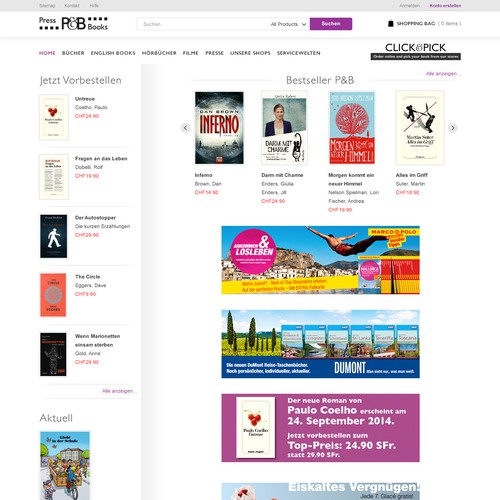The width and height of the screenshot is (500, 500).
Task: Open the Click & Pick banner
Action: pos(416,51)
